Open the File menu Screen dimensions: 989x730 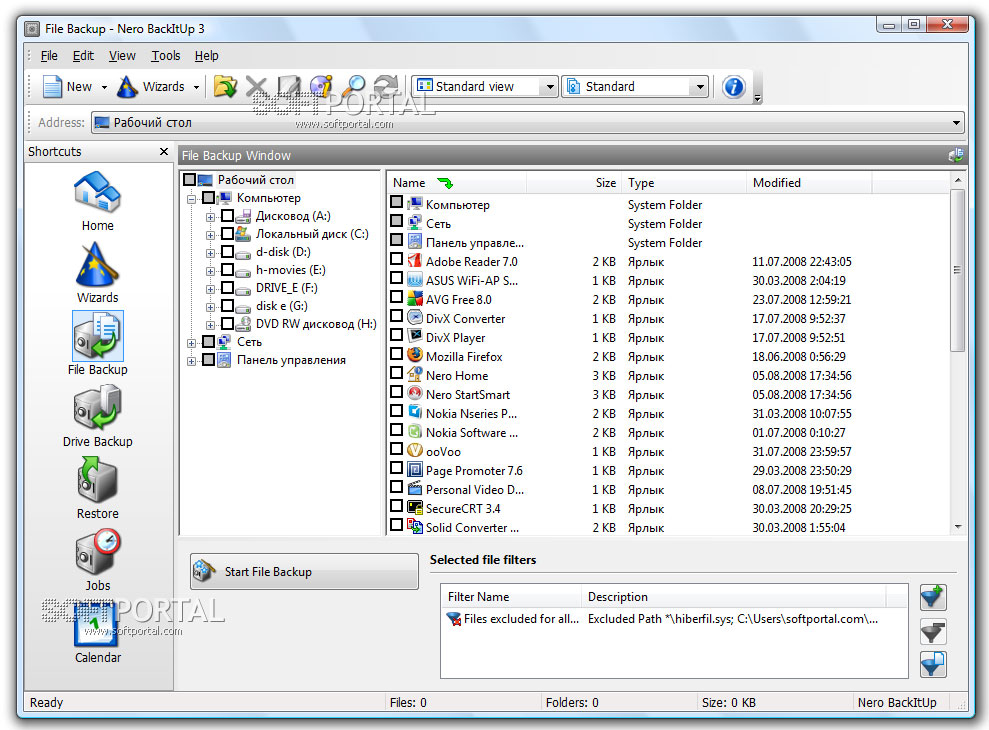49,56
